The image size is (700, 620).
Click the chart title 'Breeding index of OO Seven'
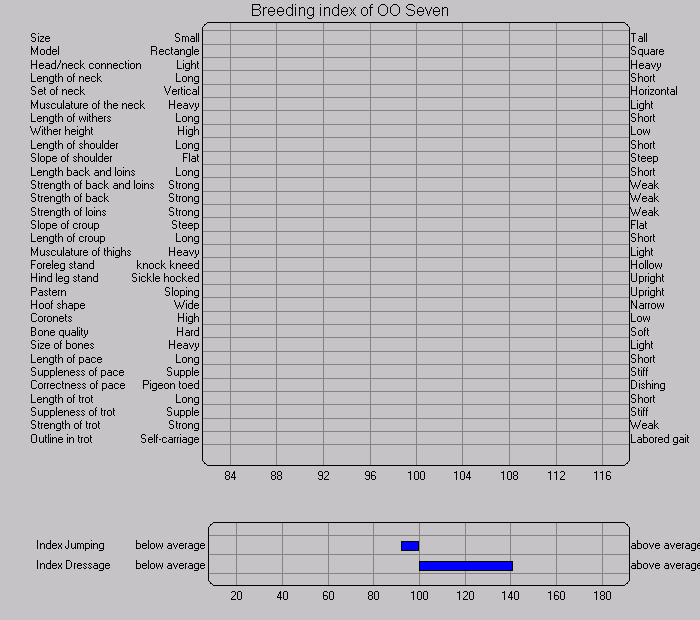pyautogui.click(x=350, y=10)
